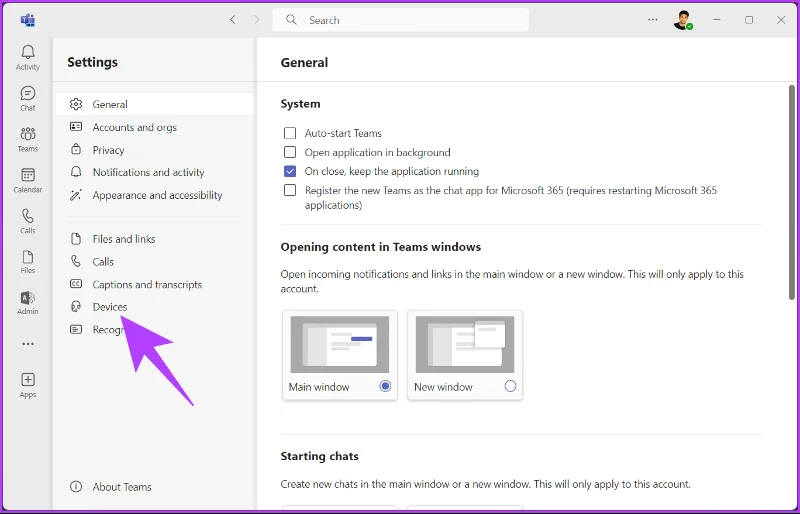Image resolution: width=800 pixels, height=514 pixels.
Task: Check Open application in background
Action: coord(290,152)
